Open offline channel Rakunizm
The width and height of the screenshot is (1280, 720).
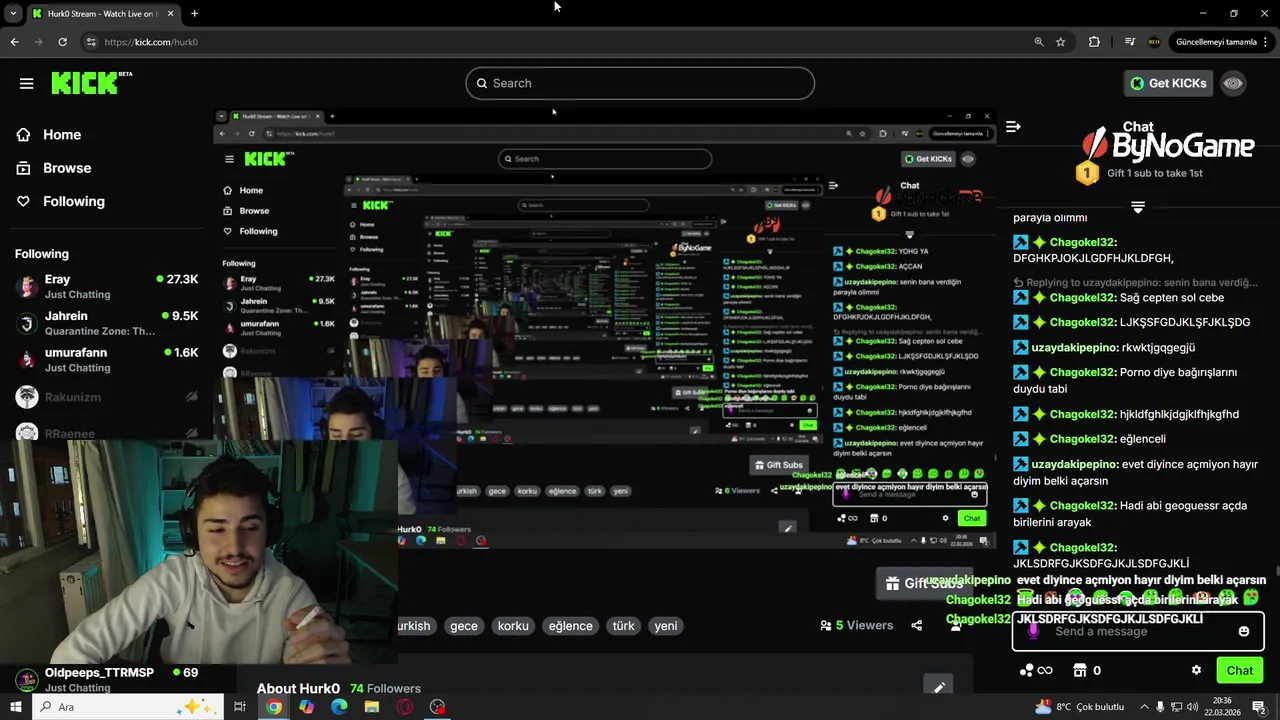pyautogui.click(x=106, y=397)
